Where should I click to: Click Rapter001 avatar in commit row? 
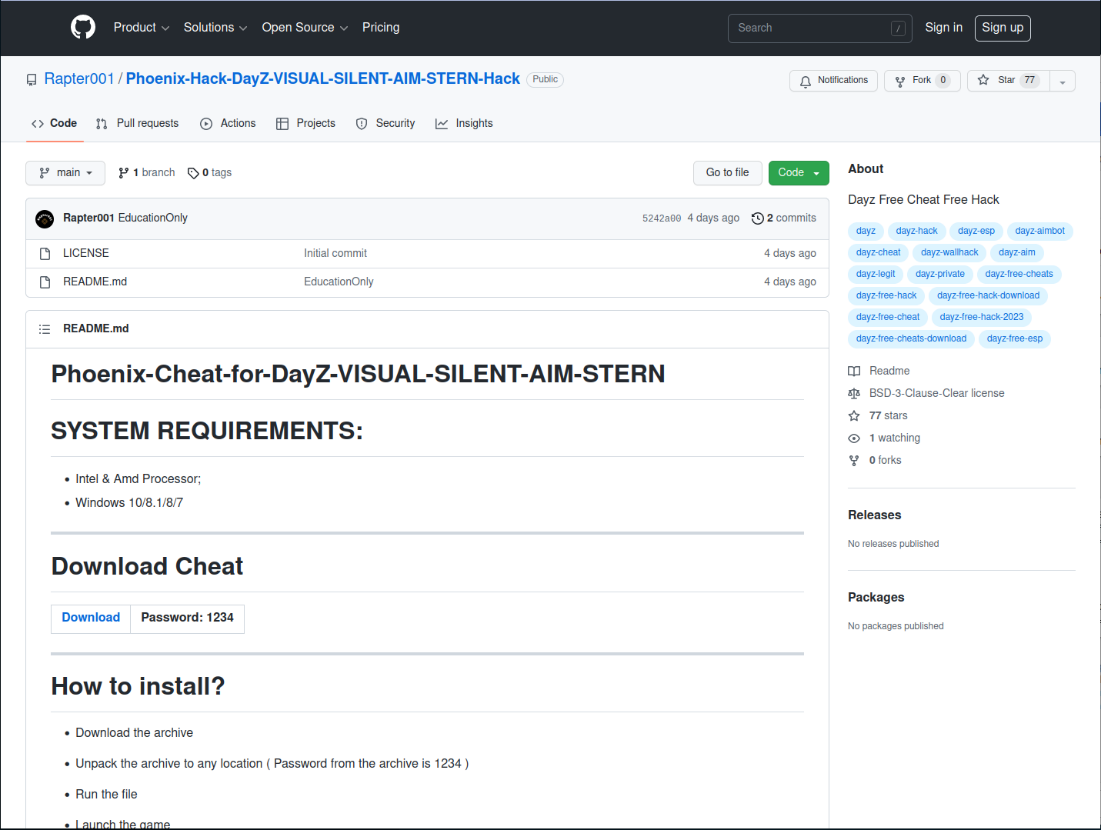tap(44, 219)
